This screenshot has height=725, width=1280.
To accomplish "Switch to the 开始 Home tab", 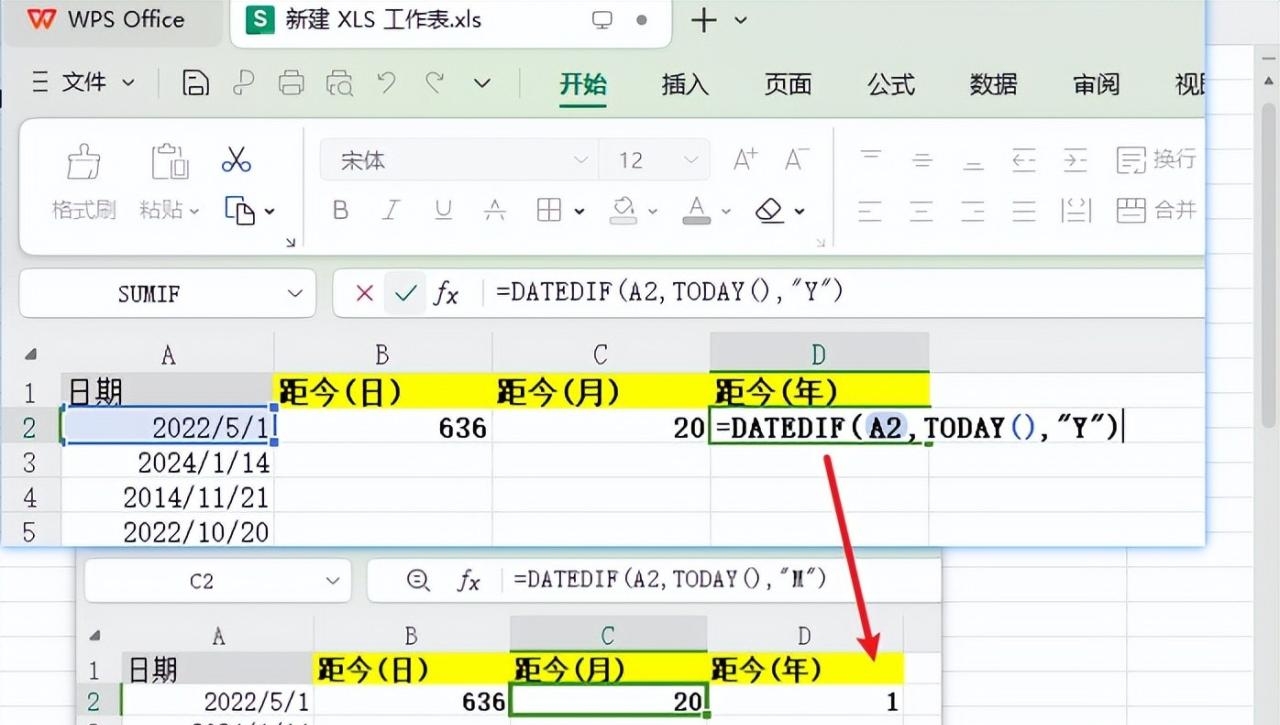I will coord(583,84).
